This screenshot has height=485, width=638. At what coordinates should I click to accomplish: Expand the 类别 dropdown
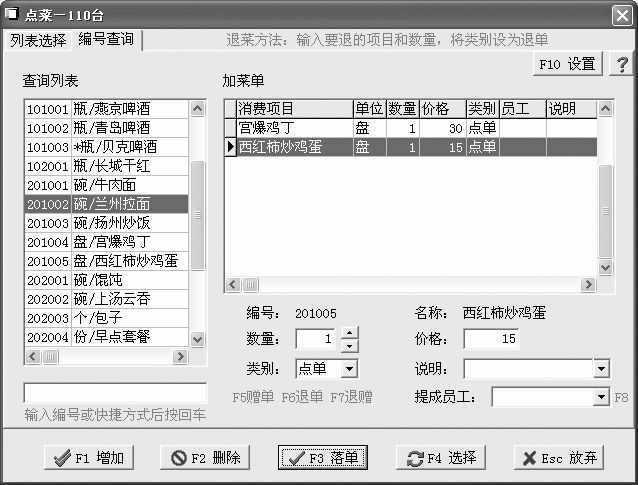click(x=349, y=369)
